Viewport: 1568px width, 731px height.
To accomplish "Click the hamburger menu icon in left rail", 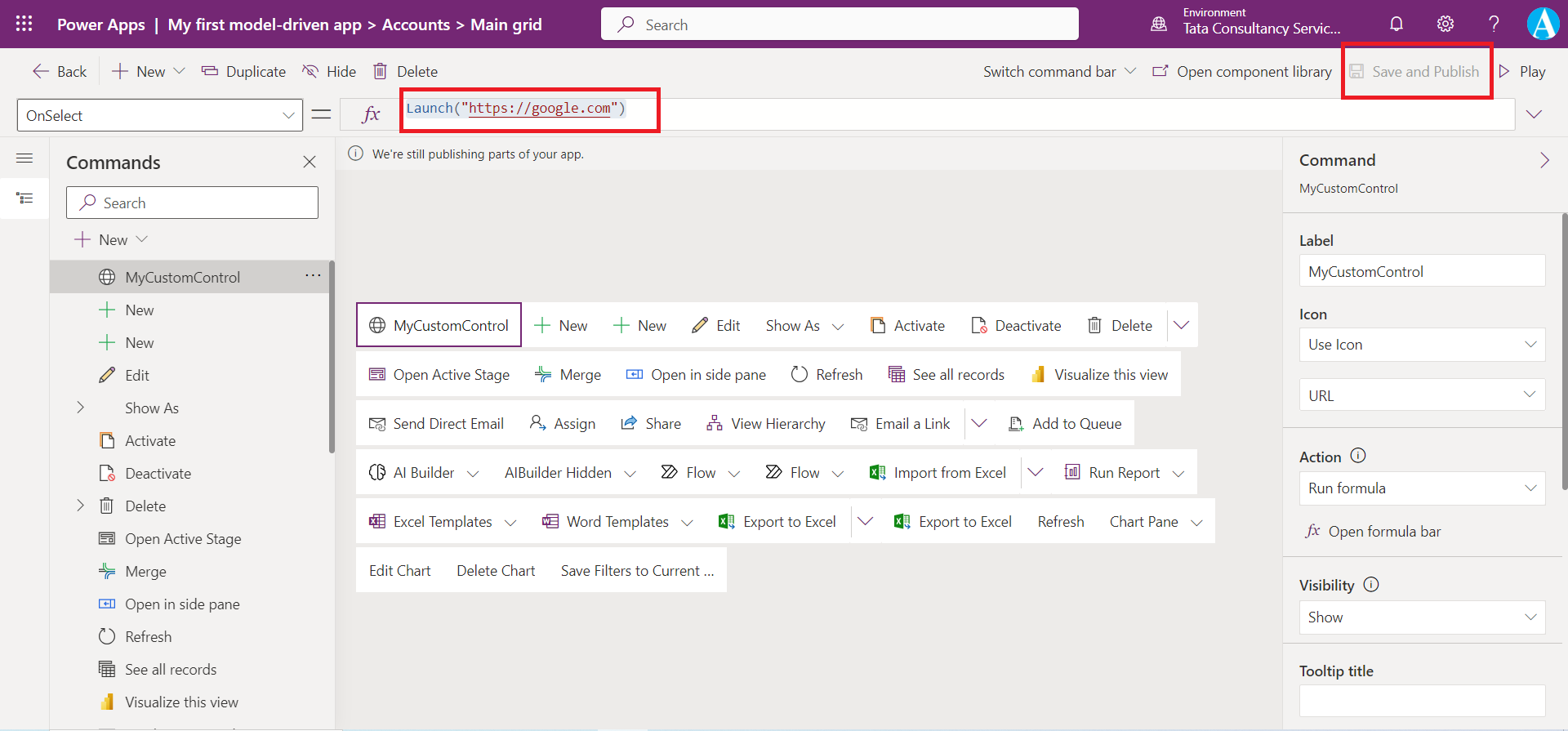I will tap(24, 158).
